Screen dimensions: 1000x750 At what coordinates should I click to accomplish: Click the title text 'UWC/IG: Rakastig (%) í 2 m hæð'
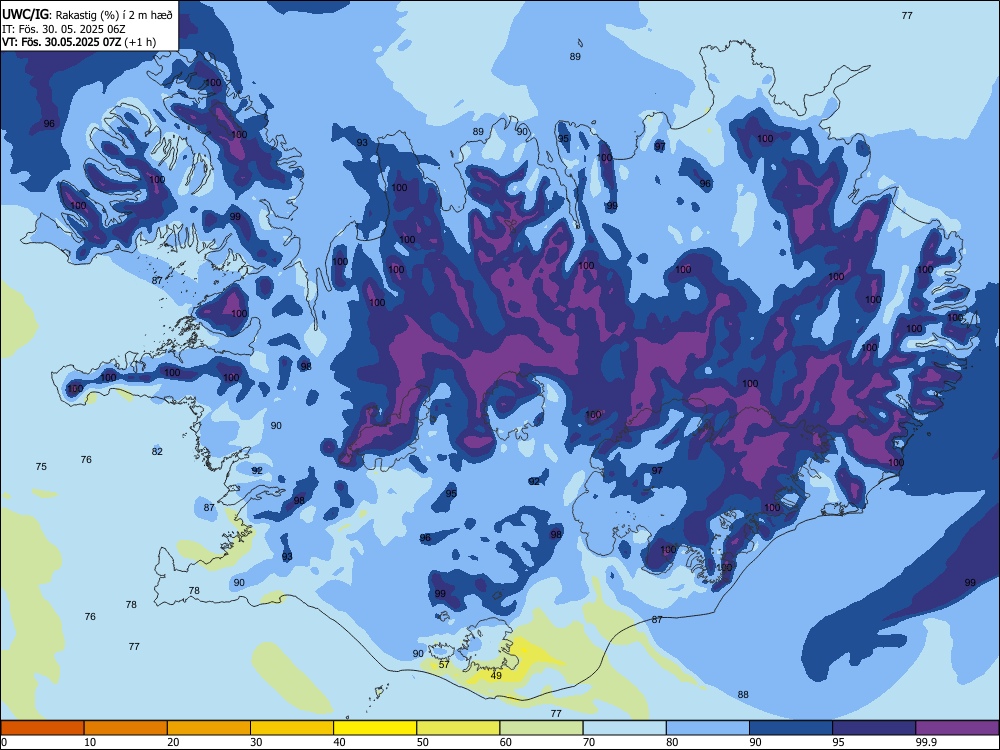tap(87, 15)
